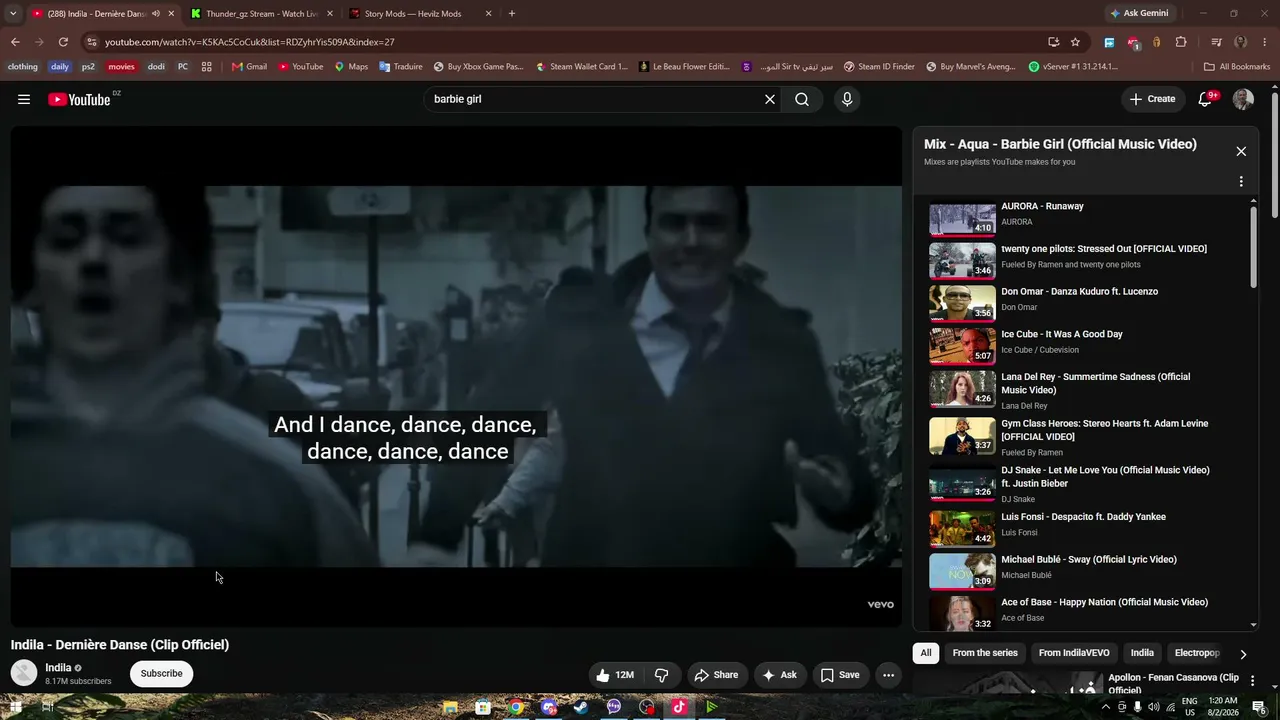Open the Indila channel avatar
This screenshot has height=720, width=1280.
point(24,673)
